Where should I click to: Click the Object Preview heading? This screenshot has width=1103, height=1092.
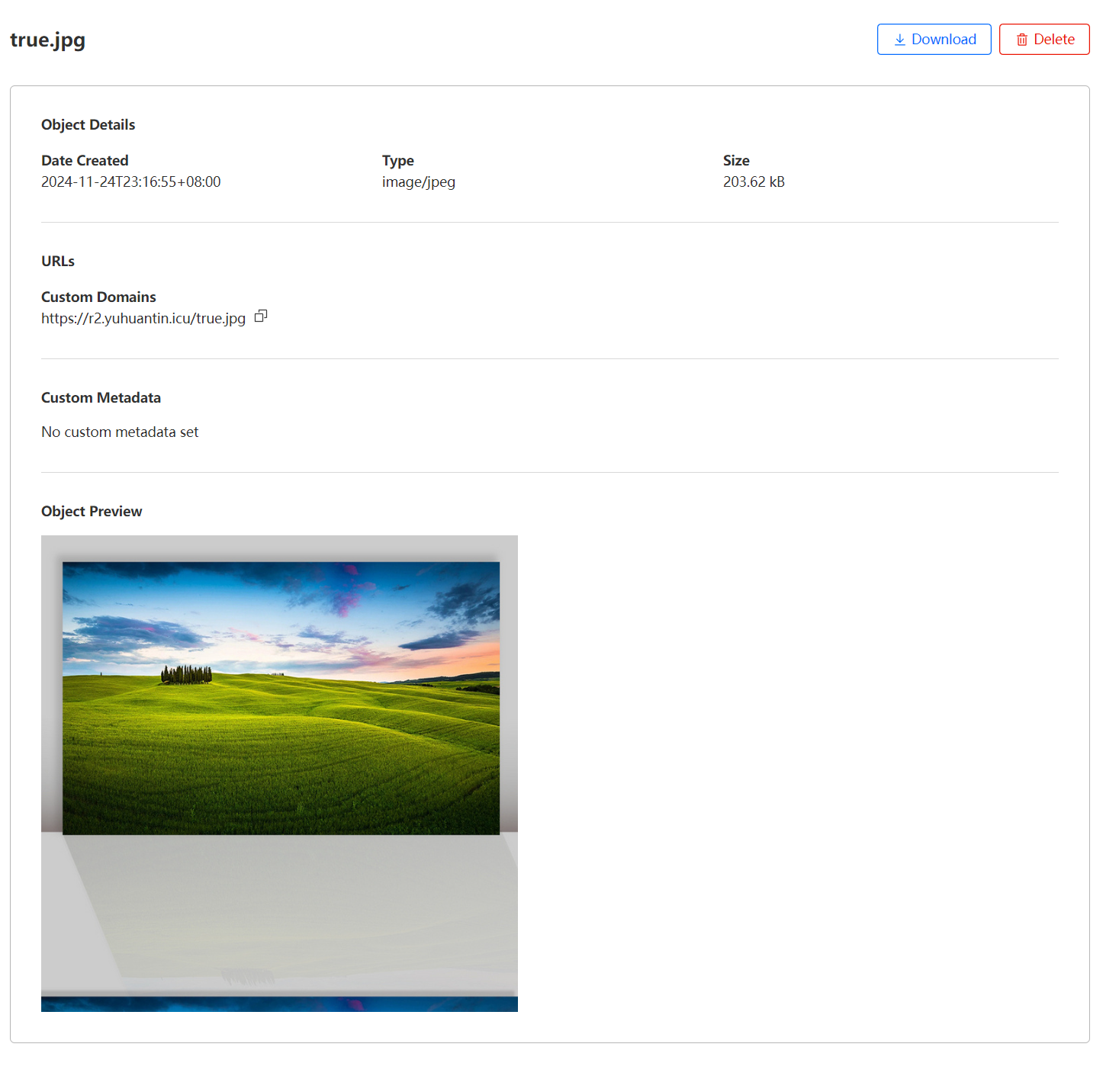92,511
